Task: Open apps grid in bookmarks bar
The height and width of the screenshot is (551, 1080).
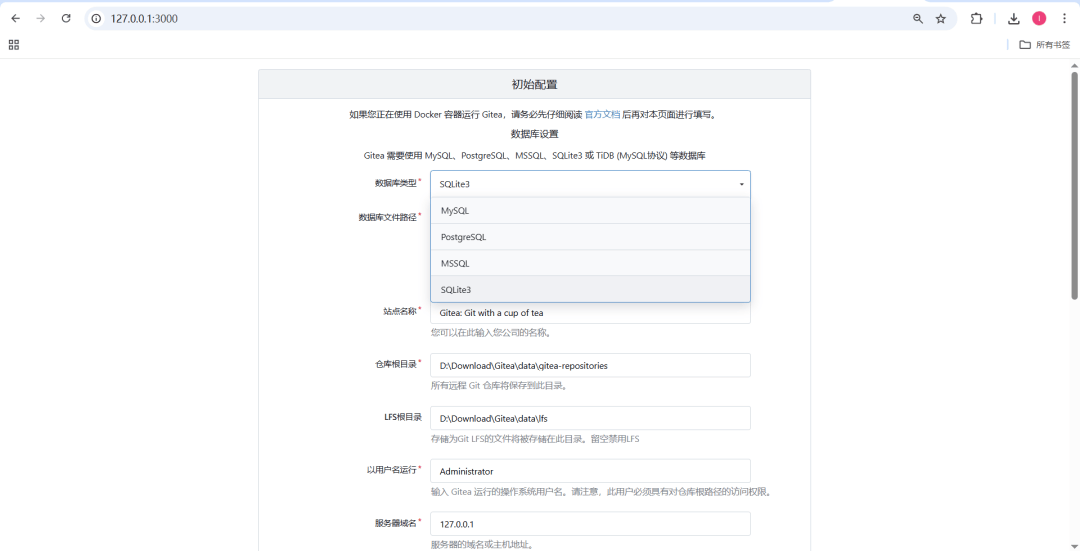Action: click(14, 45)
